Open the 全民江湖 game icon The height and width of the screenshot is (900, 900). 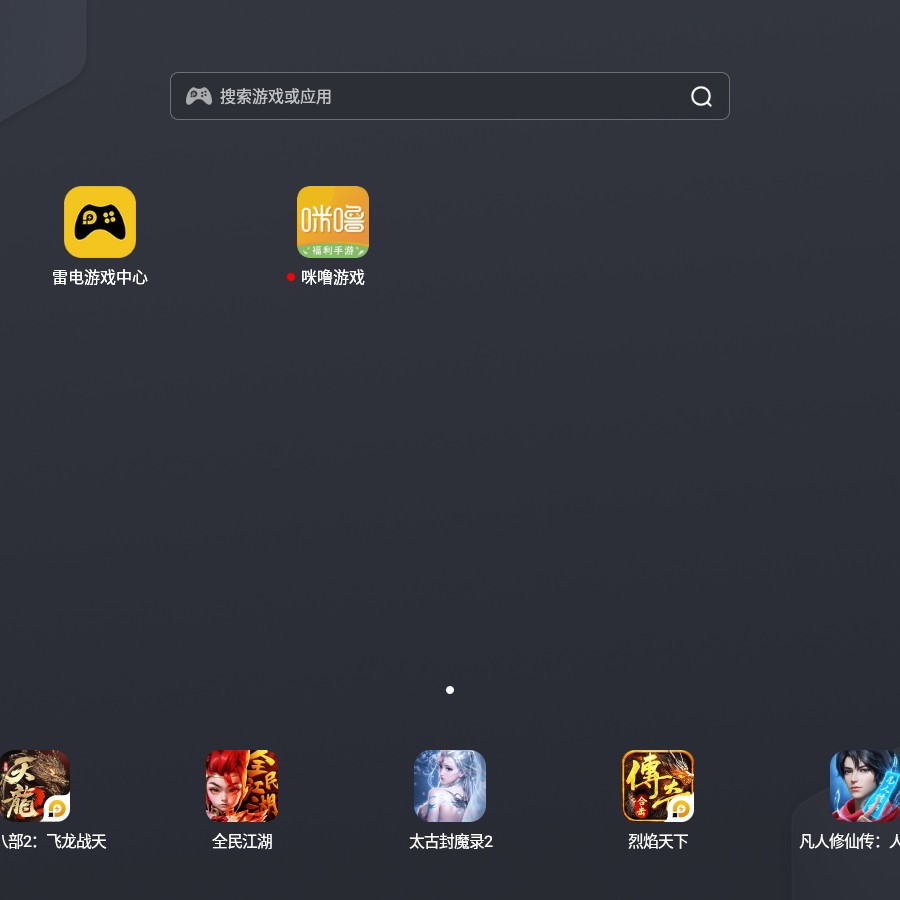pos(242,786)
